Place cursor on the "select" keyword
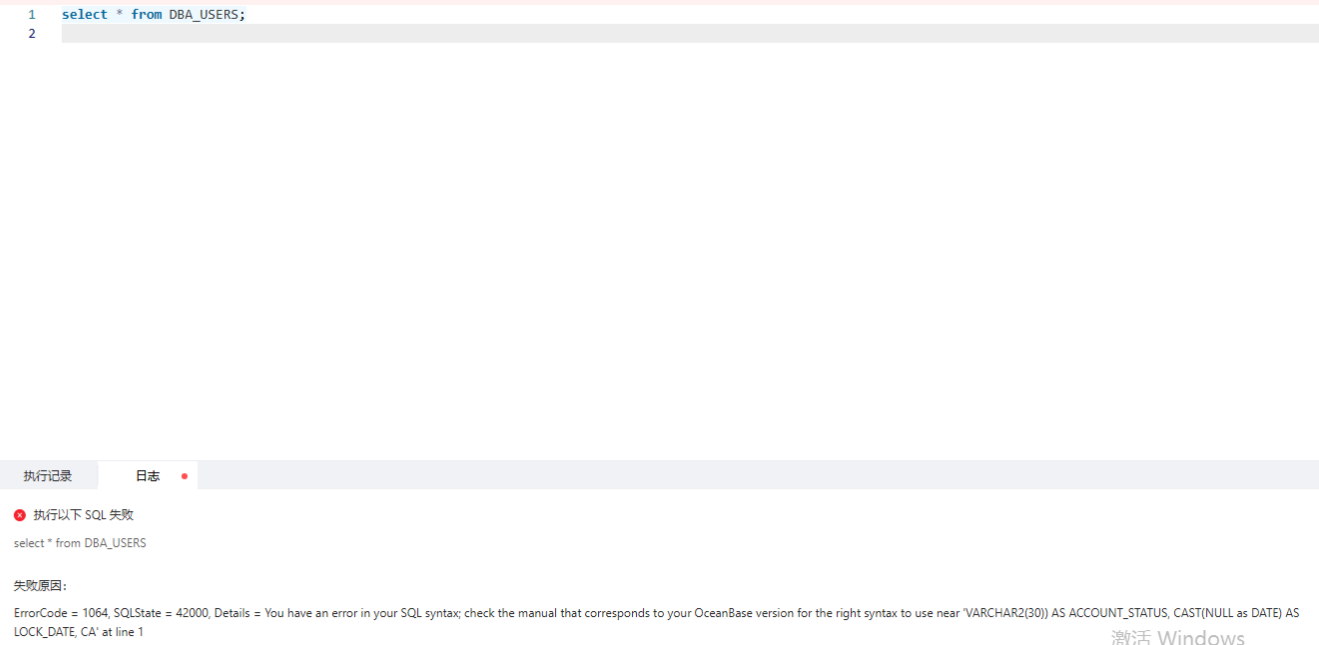The image size is (1319, 645). (x=85, y=15)
